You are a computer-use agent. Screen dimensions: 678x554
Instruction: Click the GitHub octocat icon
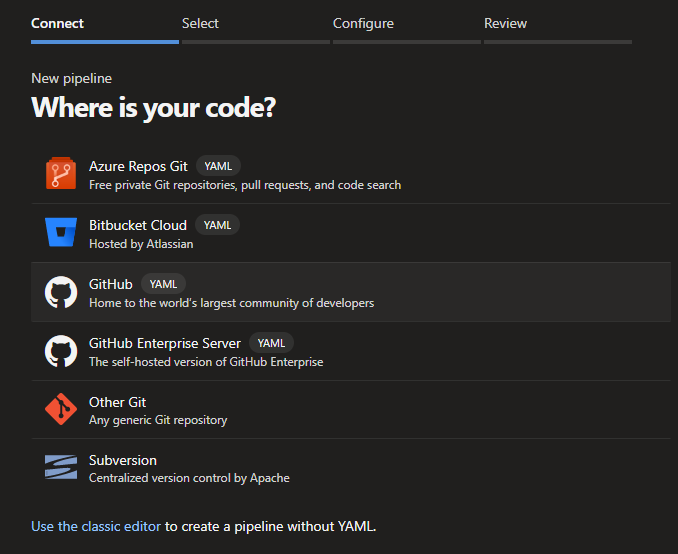tap(61, 292)
